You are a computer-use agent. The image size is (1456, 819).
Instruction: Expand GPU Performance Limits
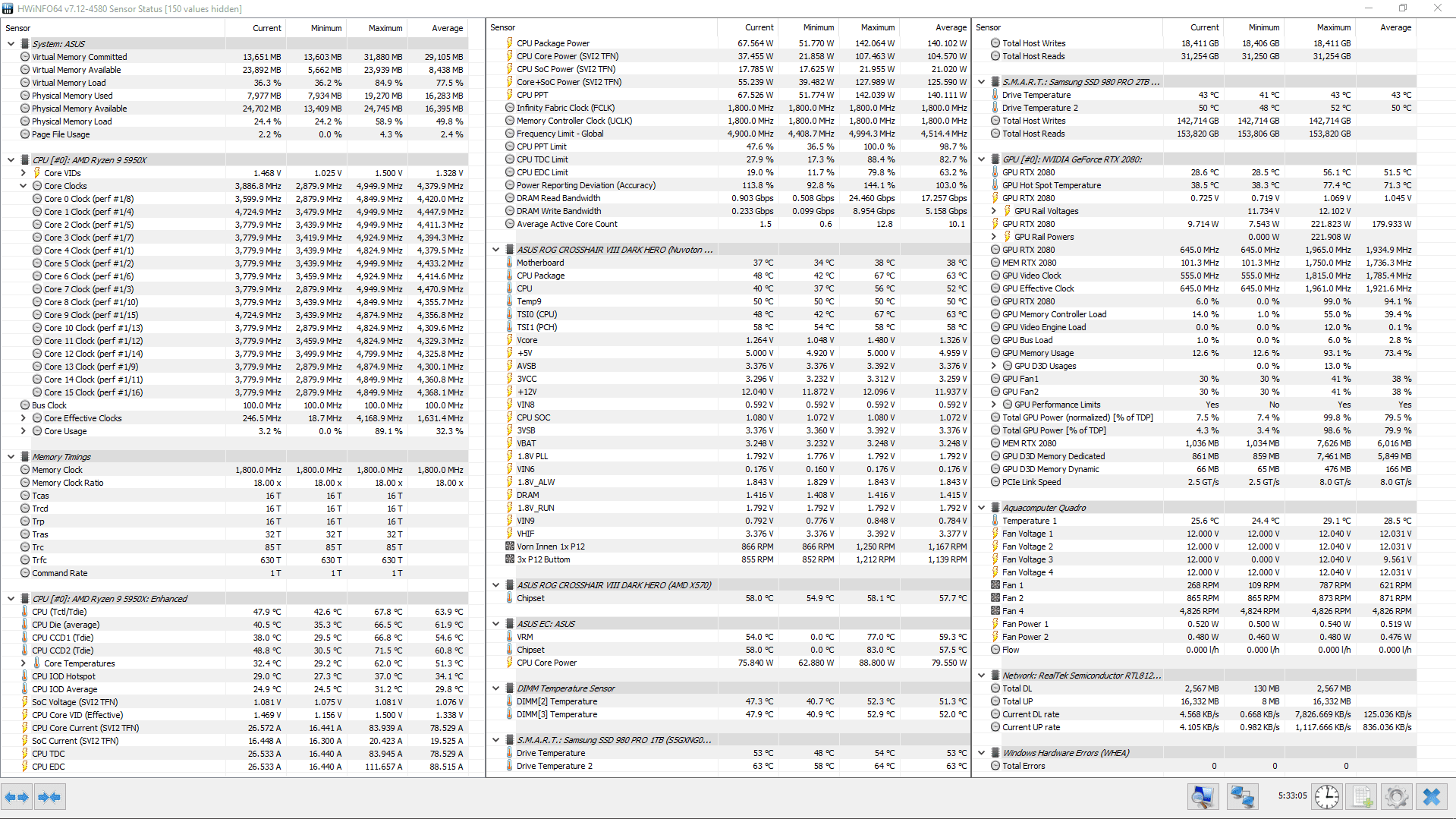tap(994, 405)
